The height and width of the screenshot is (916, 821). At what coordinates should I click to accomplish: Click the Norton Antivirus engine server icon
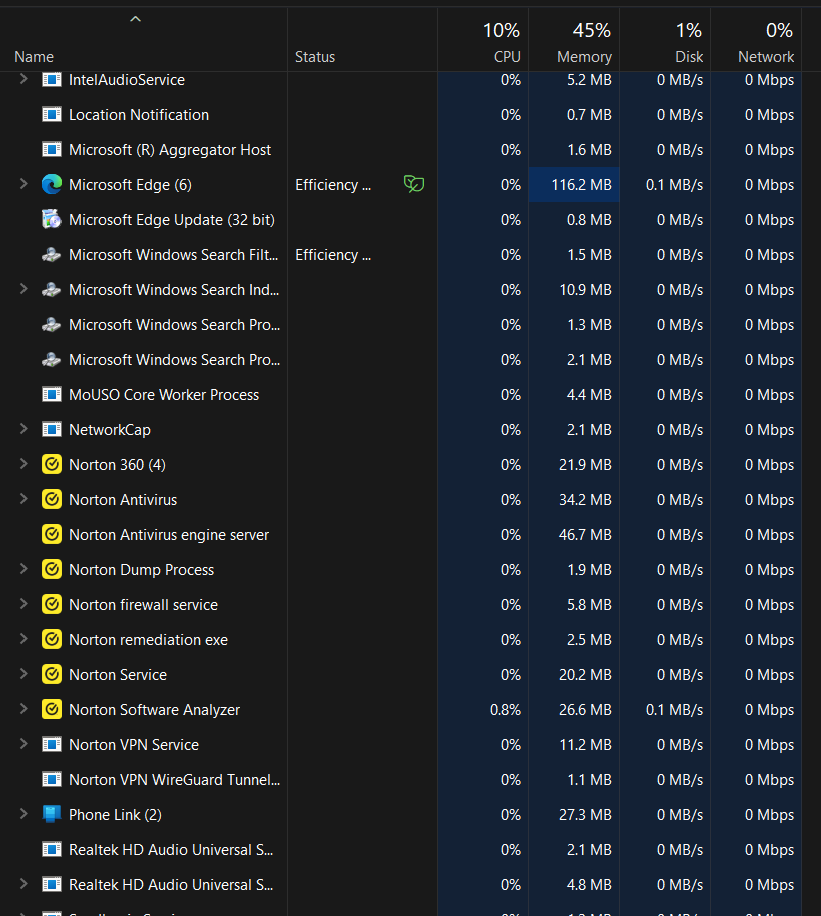coord(52,535)
